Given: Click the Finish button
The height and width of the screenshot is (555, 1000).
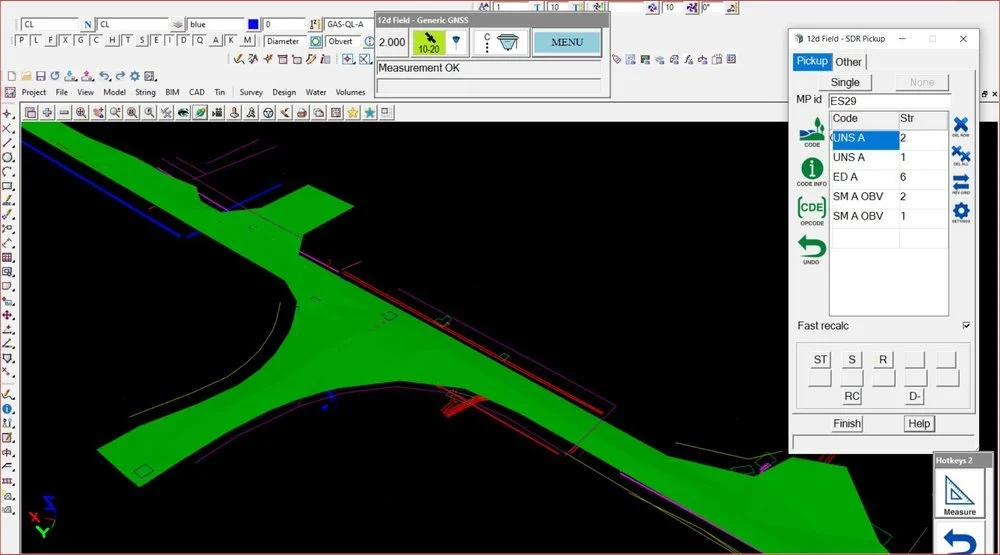Looking at the screenshot, I should coord(847,424).
